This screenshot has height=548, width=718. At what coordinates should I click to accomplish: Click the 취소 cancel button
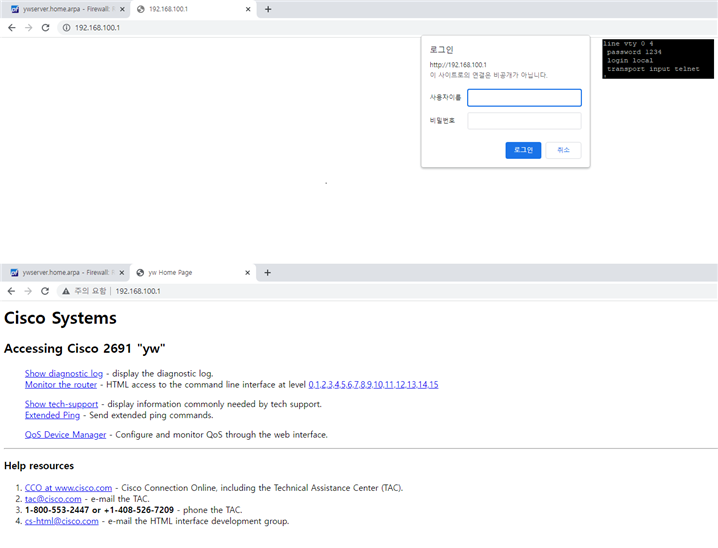click(563, 150)
